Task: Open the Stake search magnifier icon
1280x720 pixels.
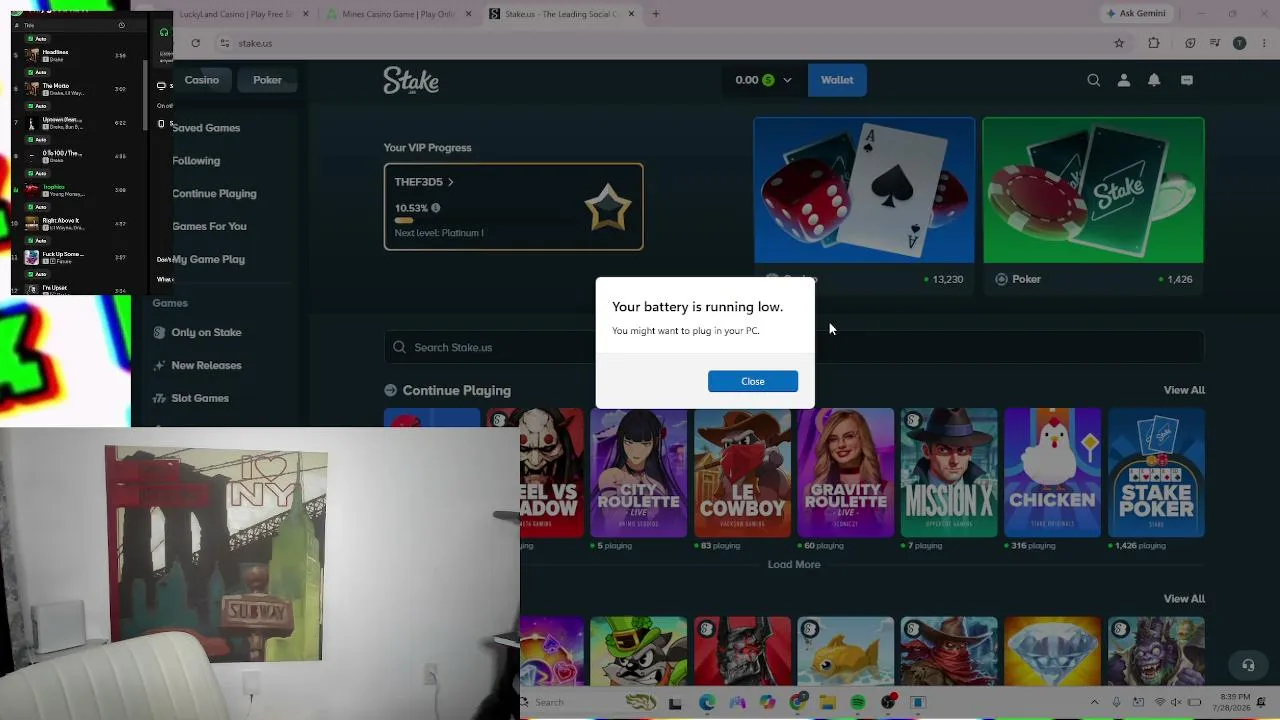Action: pyautogui.click(x=1093, y=80)
